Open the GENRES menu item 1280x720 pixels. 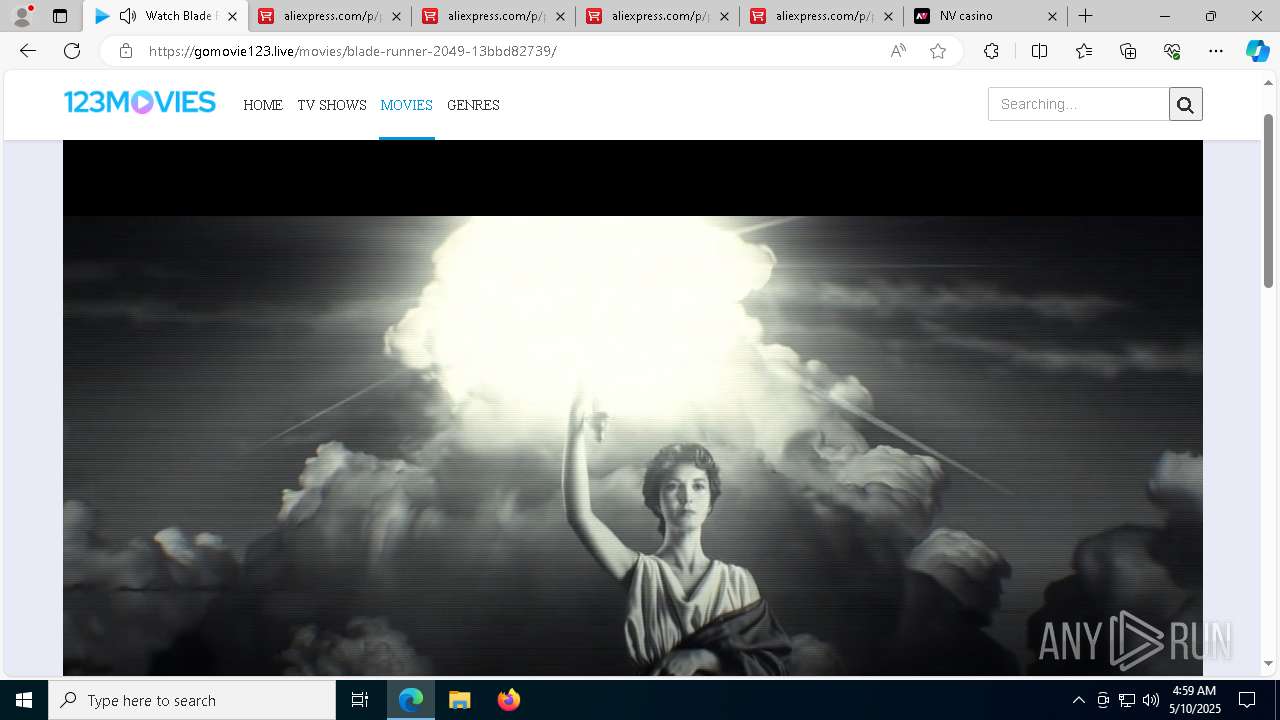pyautogui.click(x=473, y=105)
